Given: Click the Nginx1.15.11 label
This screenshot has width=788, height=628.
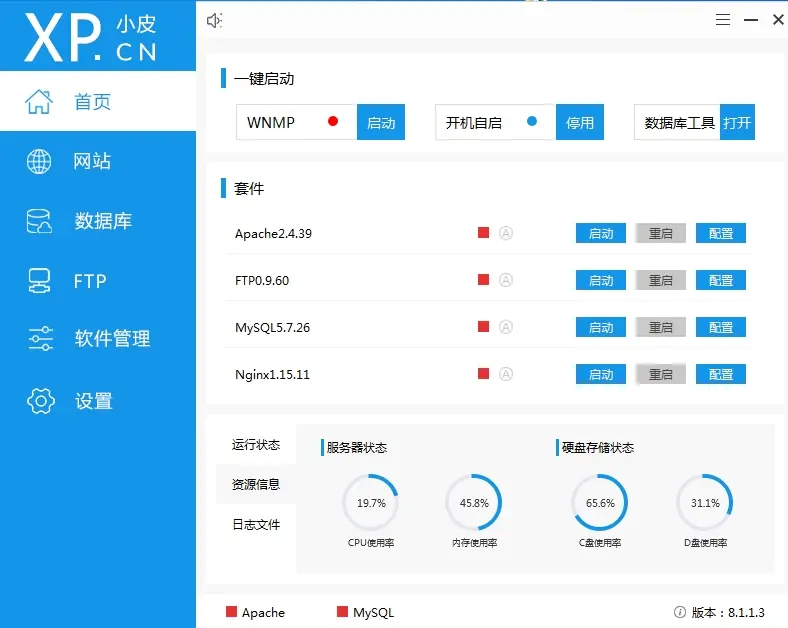Looking at the screenshot, I should (x=272, y=375).
